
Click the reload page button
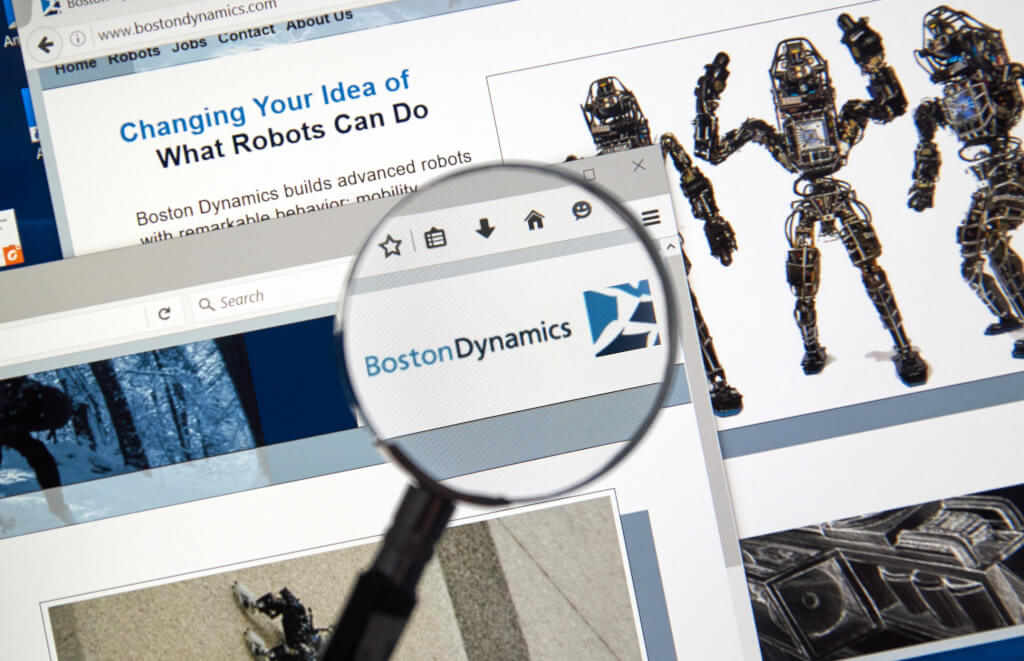pyautogui.click(x=164, y=313)
